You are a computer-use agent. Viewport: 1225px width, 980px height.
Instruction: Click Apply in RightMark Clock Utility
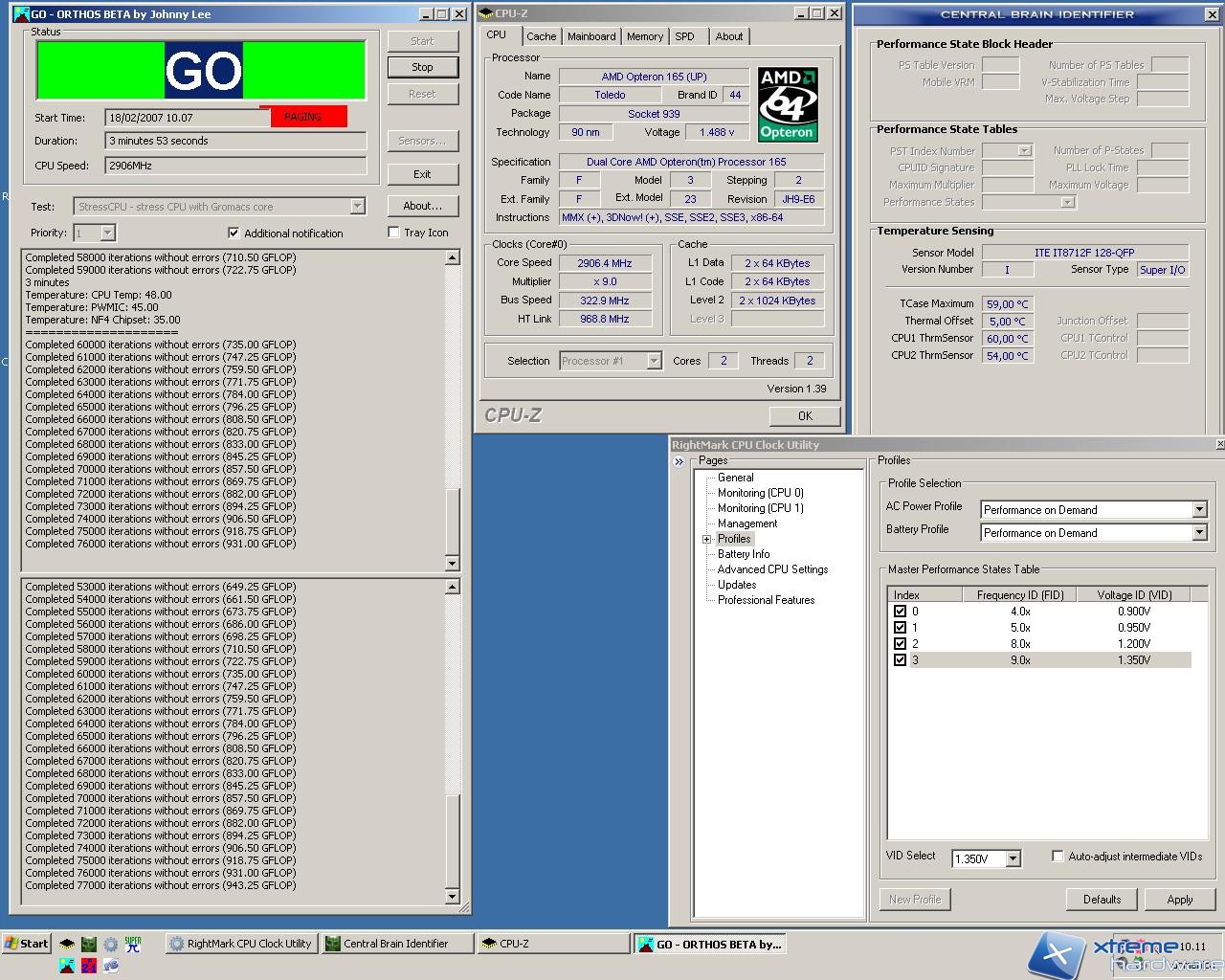tap(1179, 900)
